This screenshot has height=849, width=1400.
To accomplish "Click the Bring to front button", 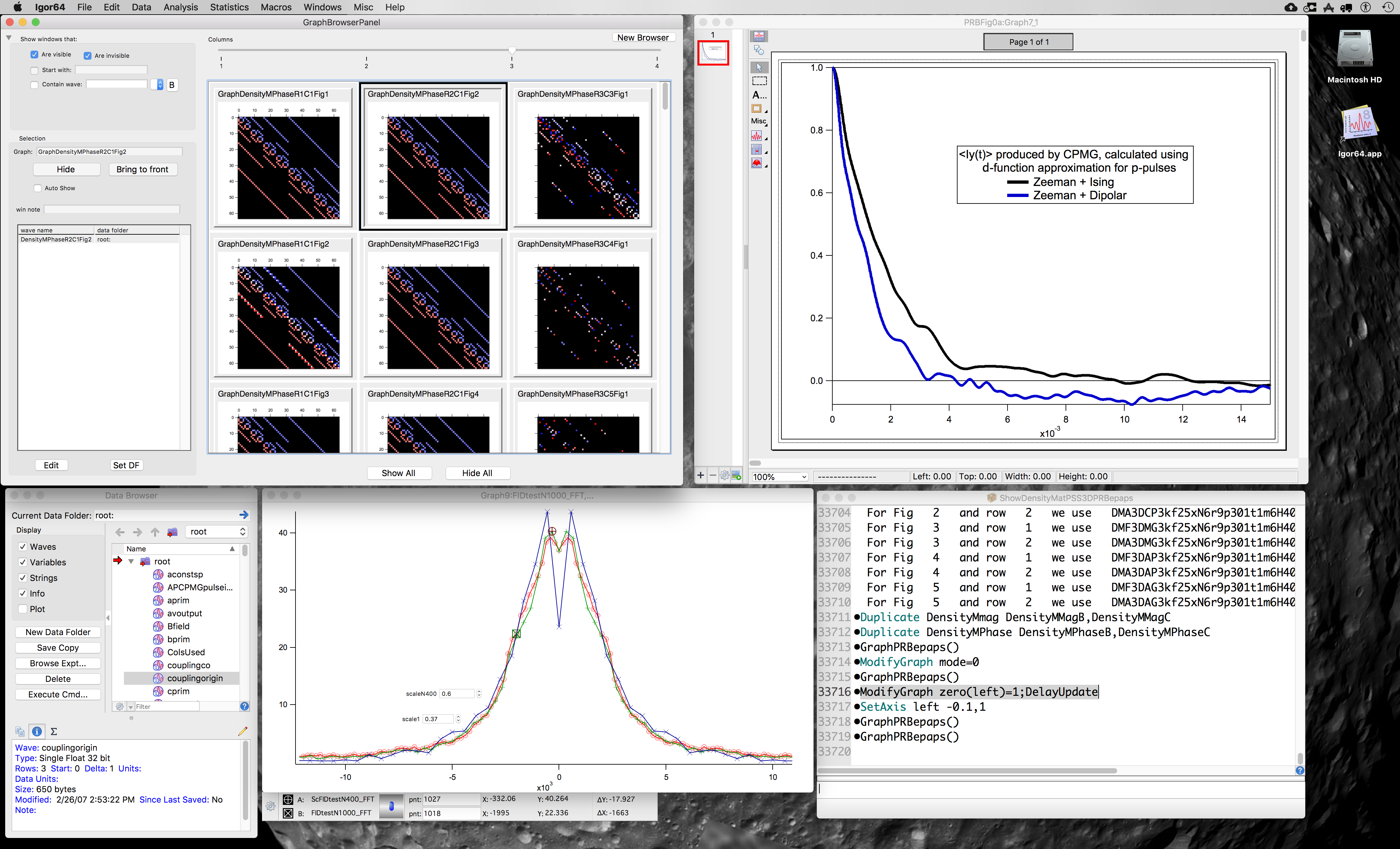I will (142, 169).
